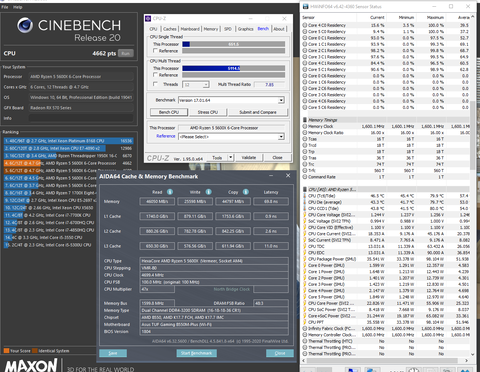Select the Intel Xeon Platinum 8168 ranking row
The height and width of the screenshot is (372, 480).
[68, 141]
